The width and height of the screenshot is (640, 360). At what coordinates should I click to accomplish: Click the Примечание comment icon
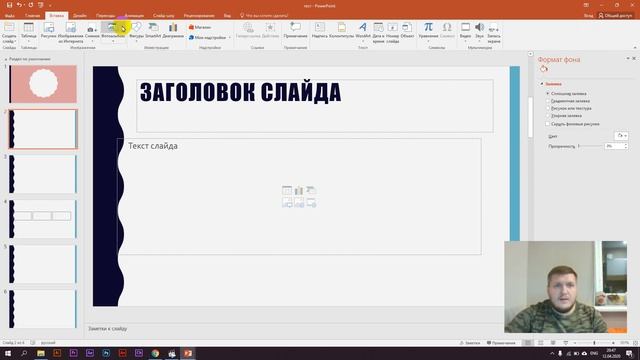point(295,31)
